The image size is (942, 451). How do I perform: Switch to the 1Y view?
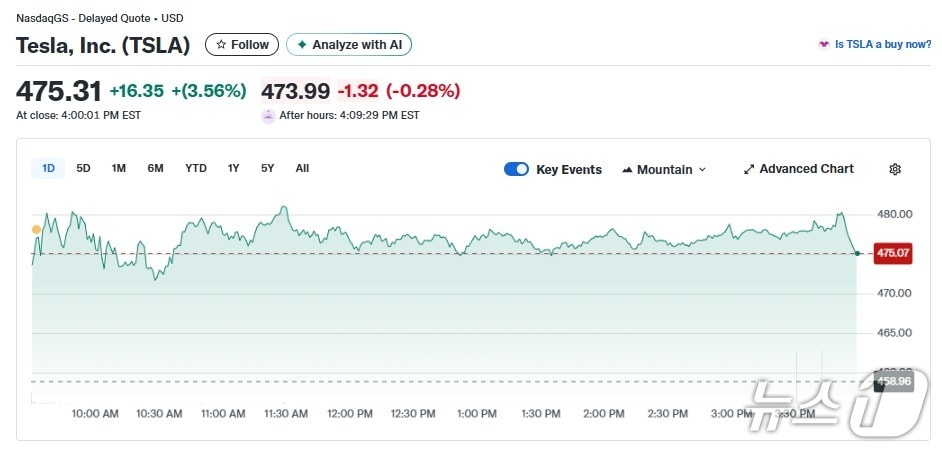click(x=233, y=168)
